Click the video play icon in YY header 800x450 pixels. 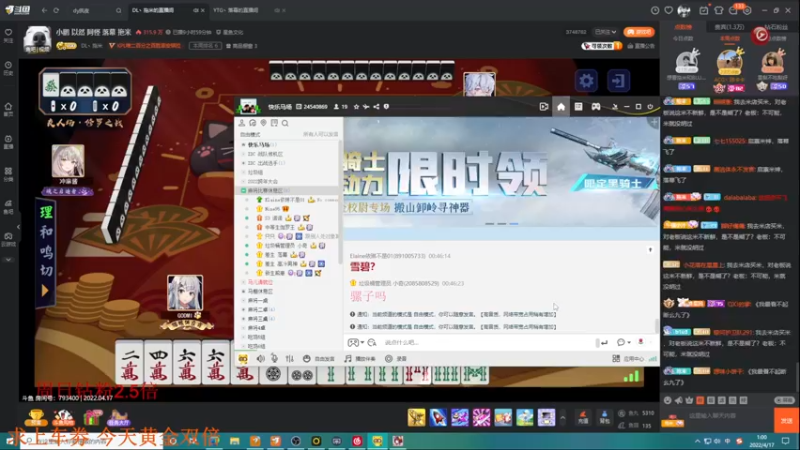click(544, 107)
